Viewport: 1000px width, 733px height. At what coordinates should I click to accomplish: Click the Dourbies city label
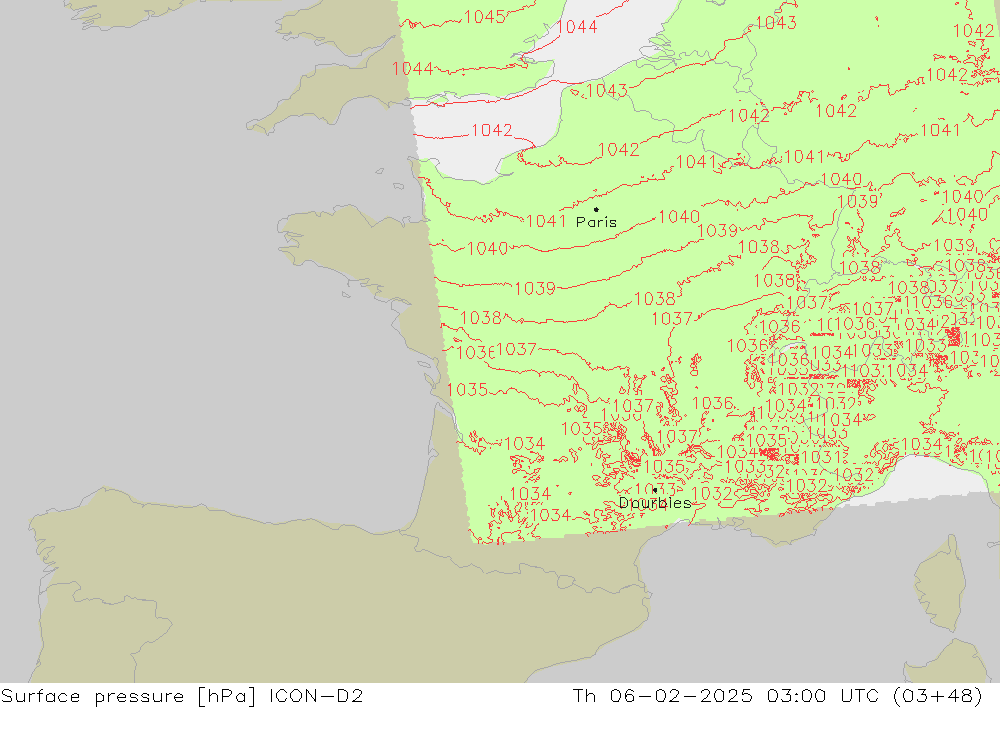655,503
